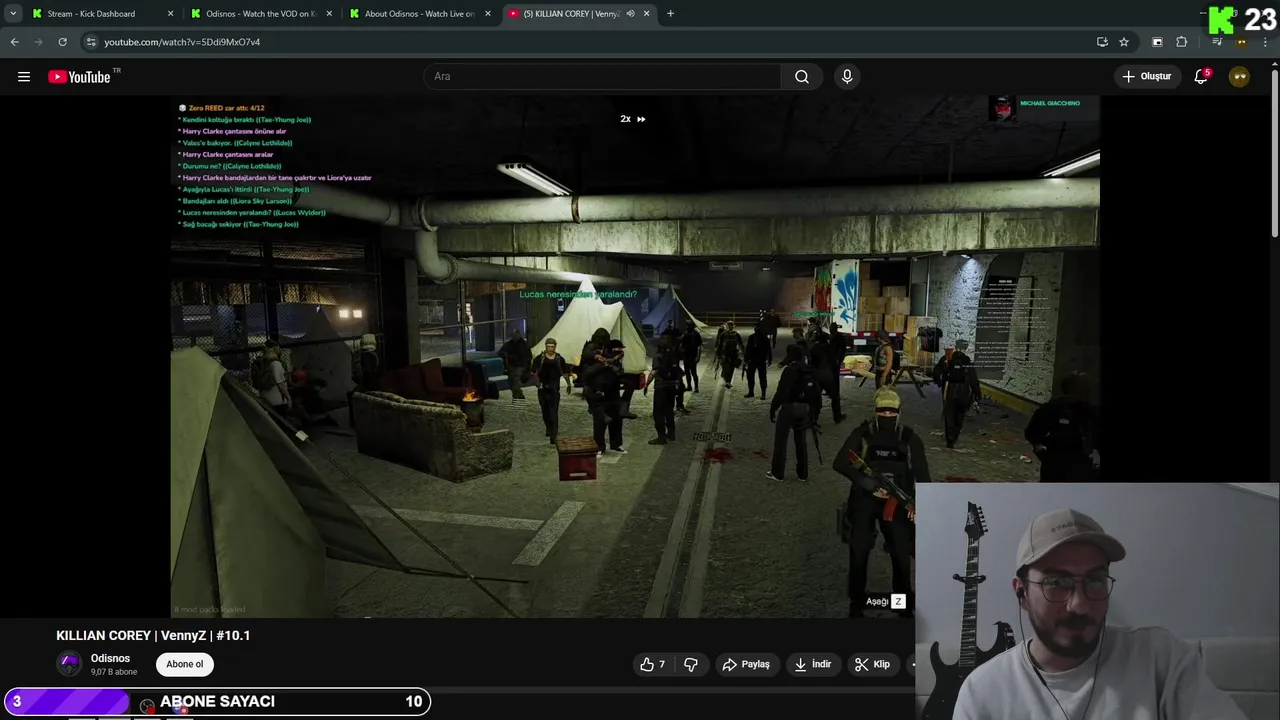1280x720 pixels.
Task: Open the tab search dropdown arrow
Action: point(13,14)
